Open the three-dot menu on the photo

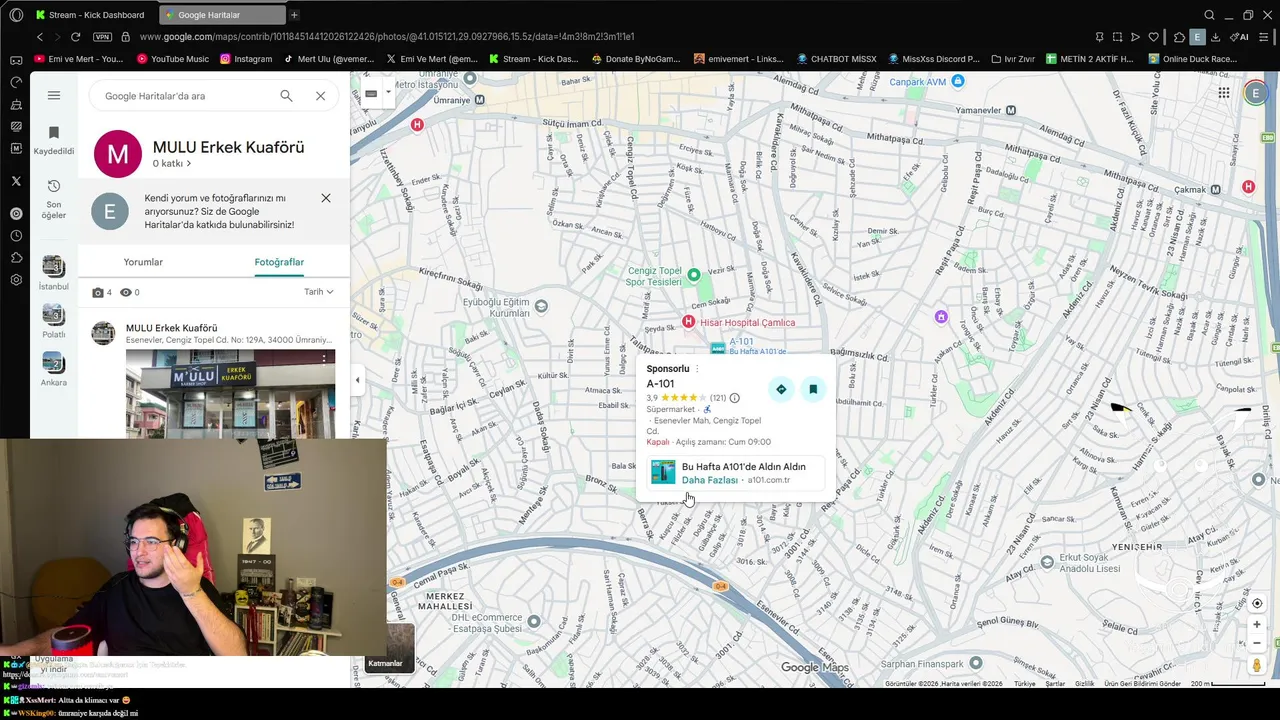click(324, 357)
